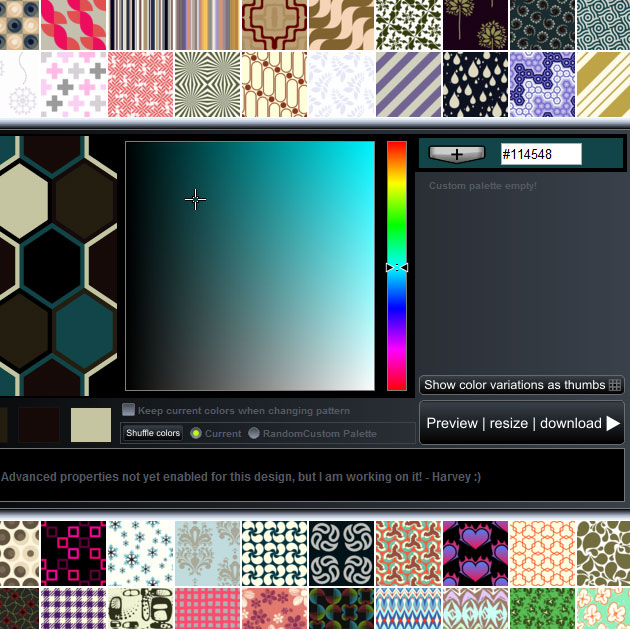Choose the pink and gray plus-sign pattern
The image size is (630, 629).
[74, 84]
